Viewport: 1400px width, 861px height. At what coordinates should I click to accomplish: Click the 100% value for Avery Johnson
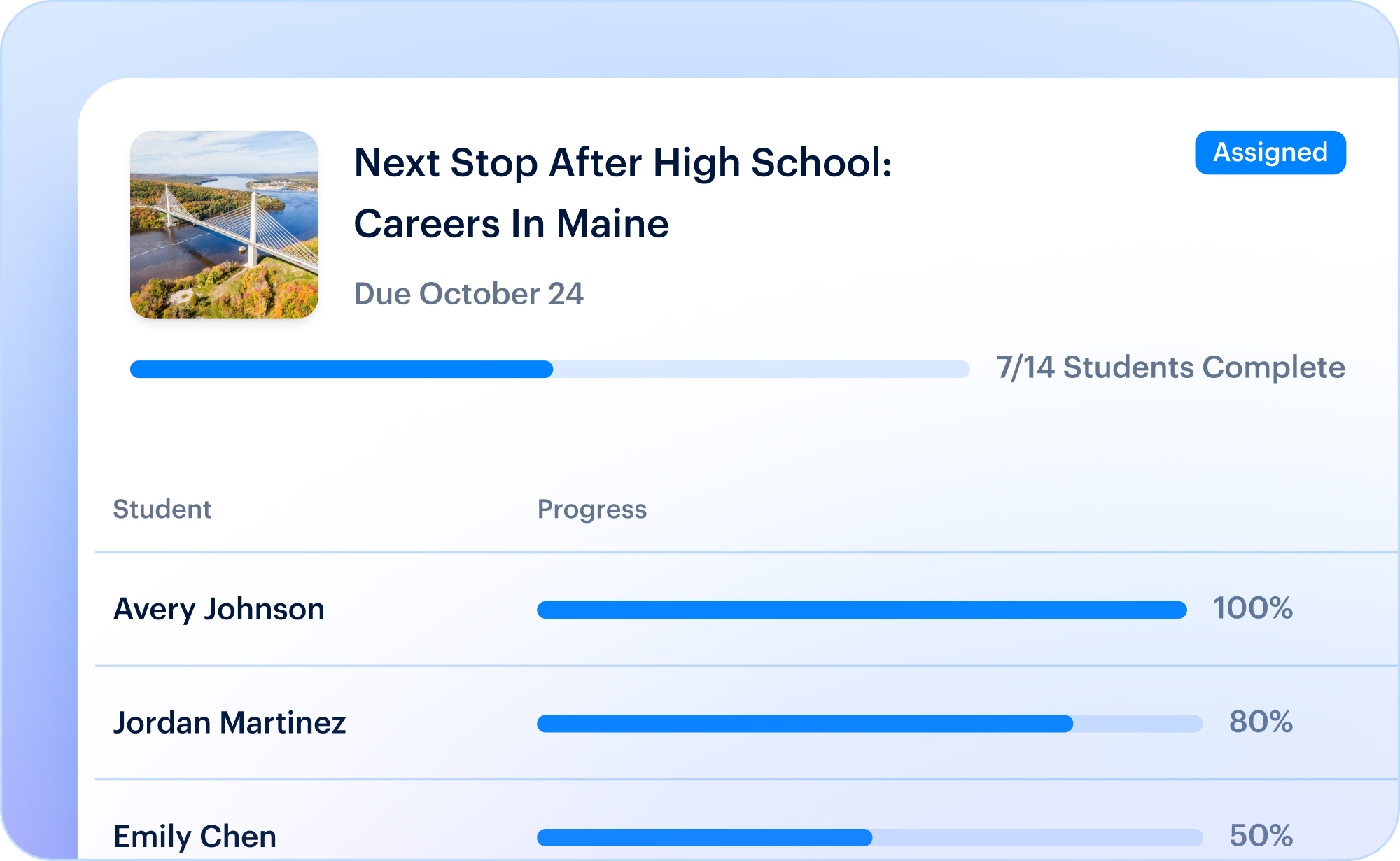(x=1253, y=608)
